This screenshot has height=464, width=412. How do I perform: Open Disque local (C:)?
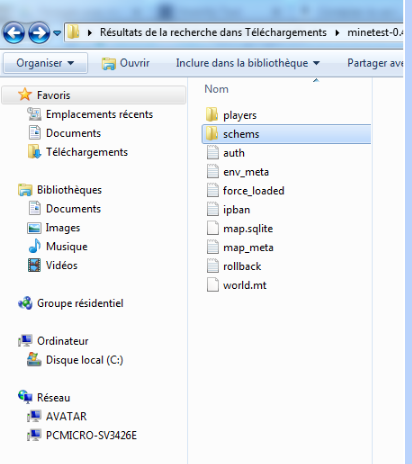[85, 360]
